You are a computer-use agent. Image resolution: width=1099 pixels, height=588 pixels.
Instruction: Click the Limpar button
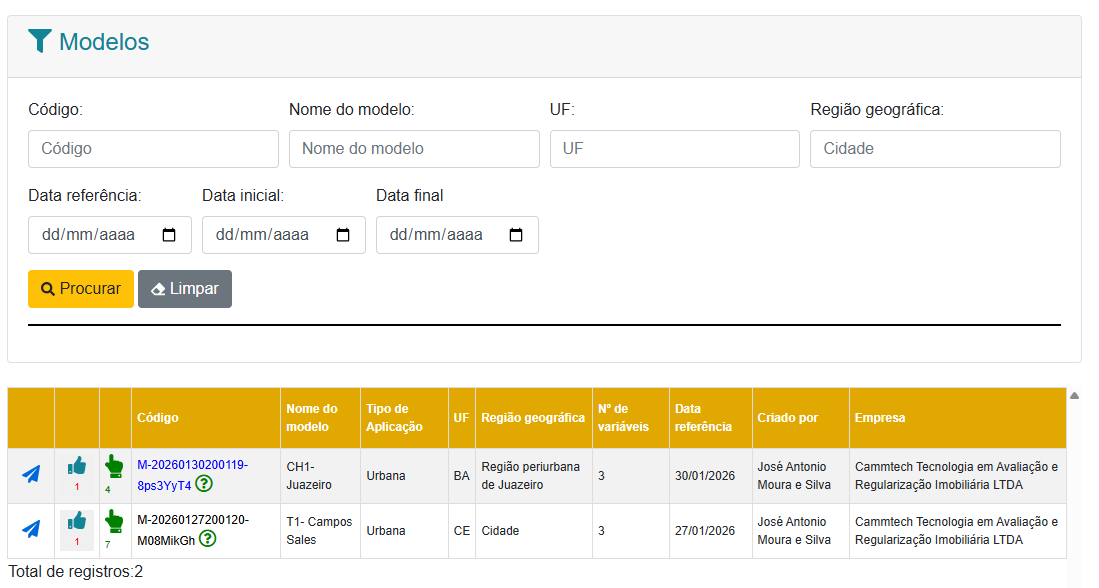click(185, 289)
